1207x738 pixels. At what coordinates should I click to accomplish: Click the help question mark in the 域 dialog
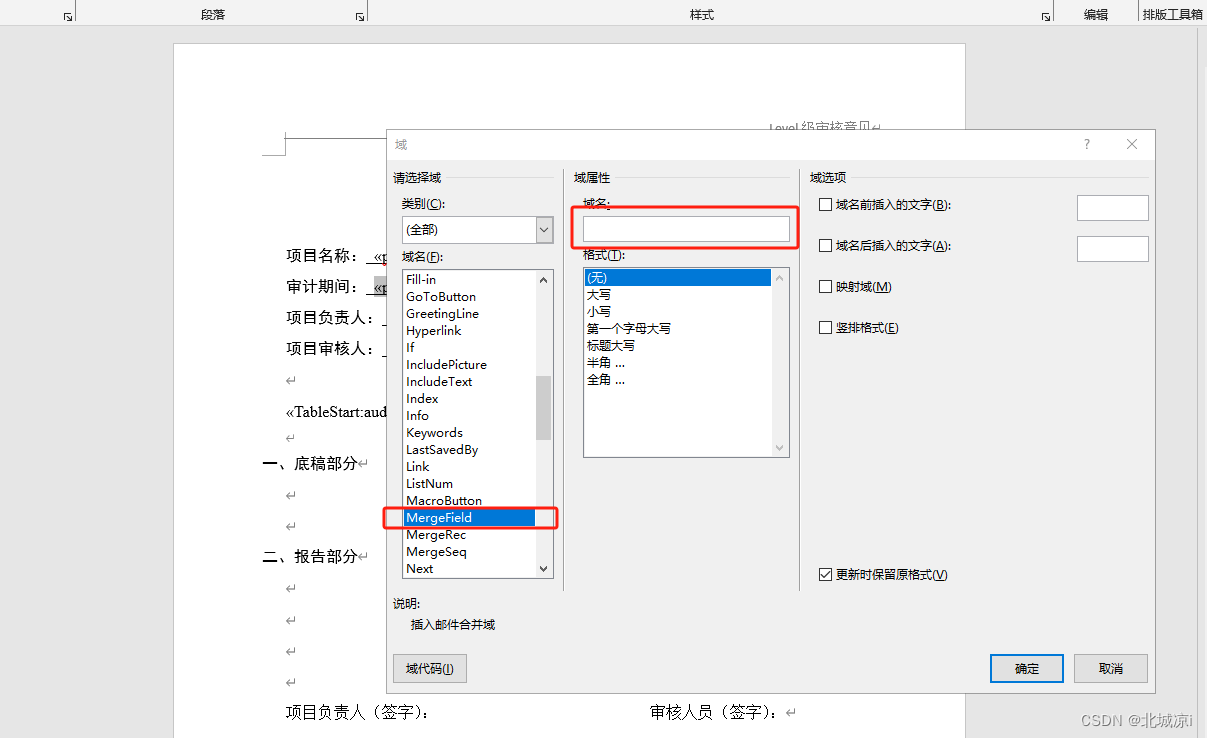pos(1086,144)
